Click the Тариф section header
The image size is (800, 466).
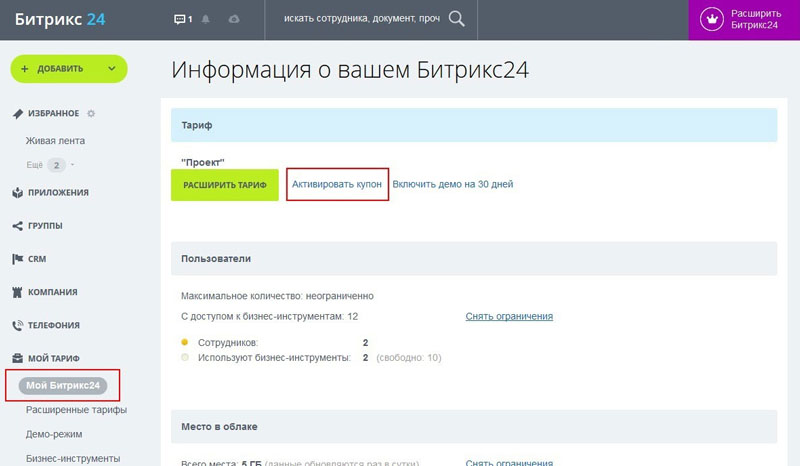(x=474, y=125)
